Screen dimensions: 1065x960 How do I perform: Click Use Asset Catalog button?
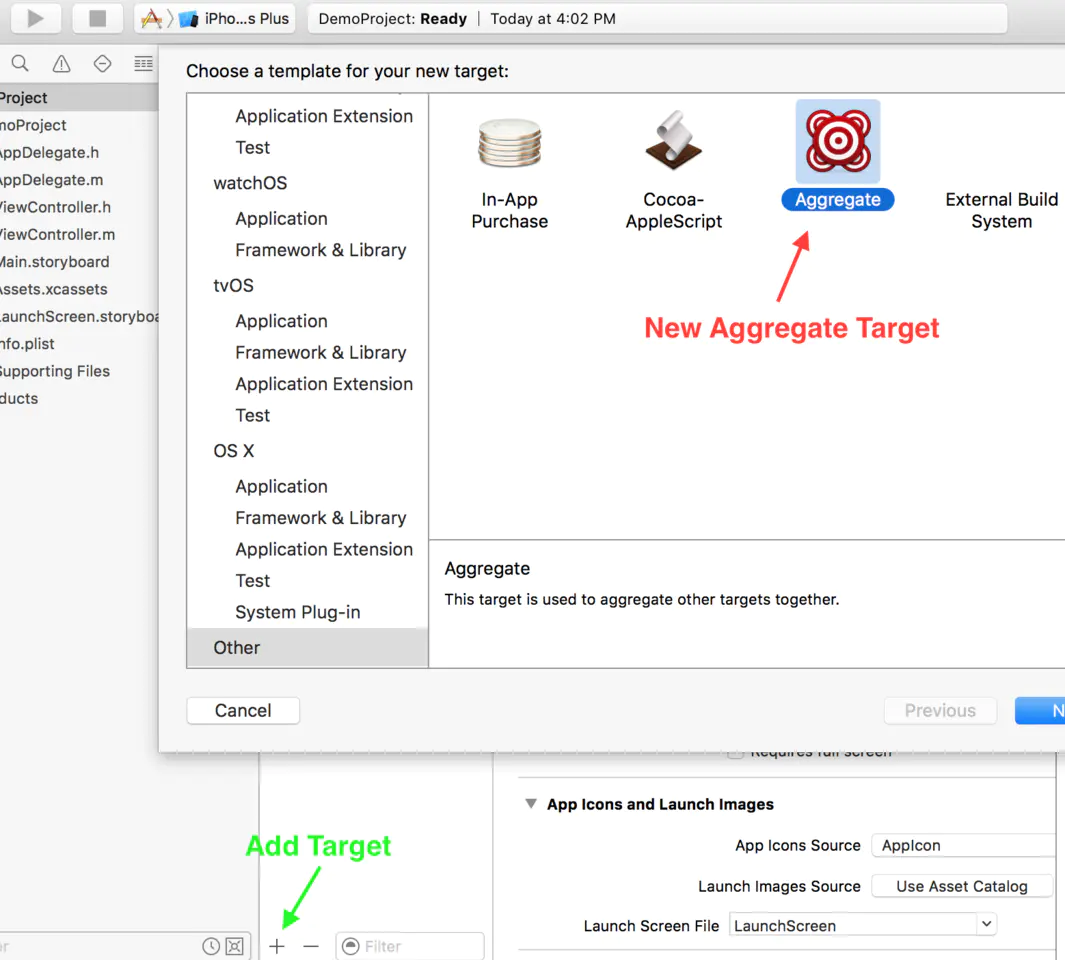pos(962,886)
